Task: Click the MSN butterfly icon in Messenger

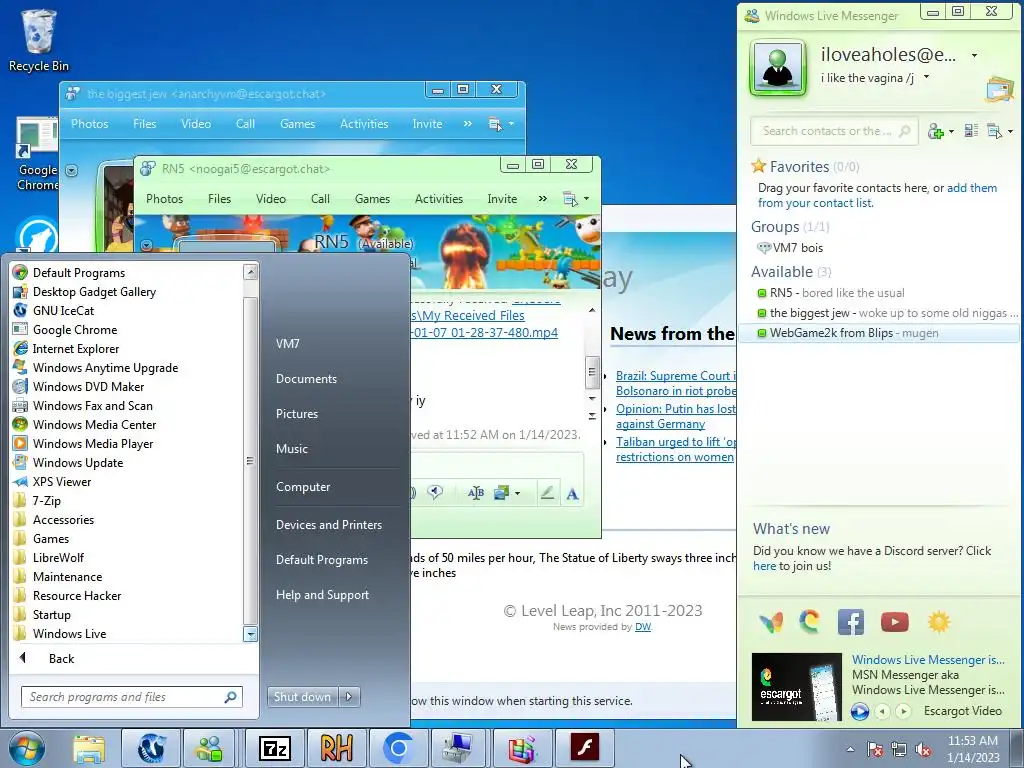Action: pyautogui.click(x=771, y=622)
